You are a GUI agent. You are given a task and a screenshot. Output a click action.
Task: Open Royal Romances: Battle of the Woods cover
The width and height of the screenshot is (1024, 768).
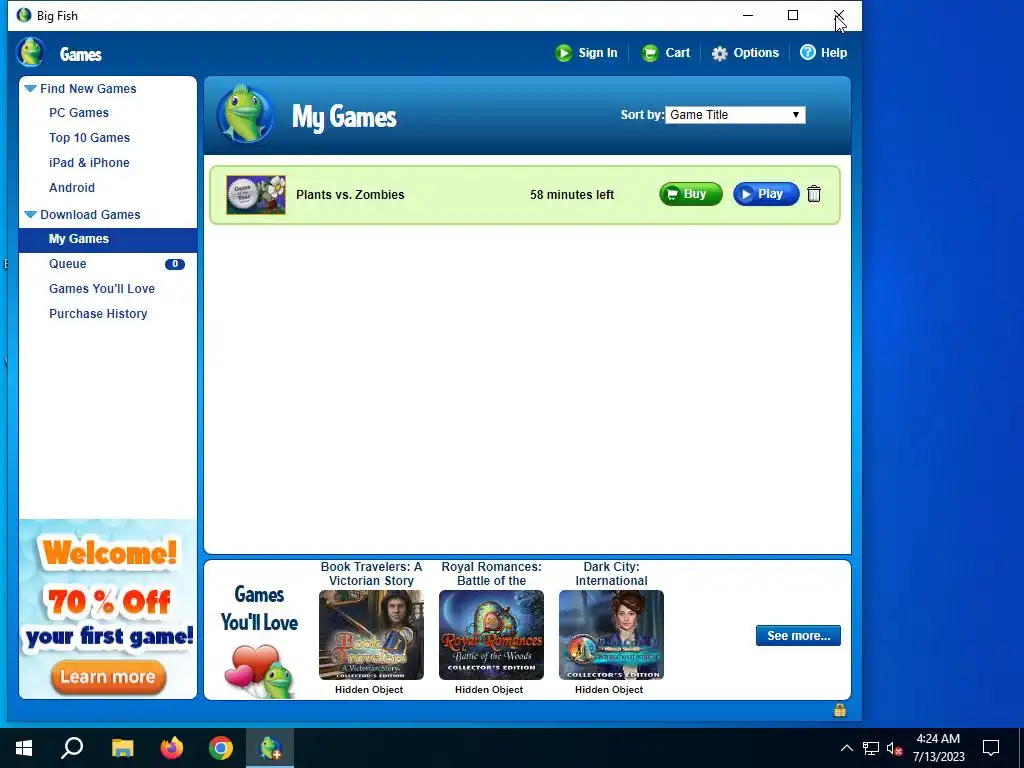(491, 635)
